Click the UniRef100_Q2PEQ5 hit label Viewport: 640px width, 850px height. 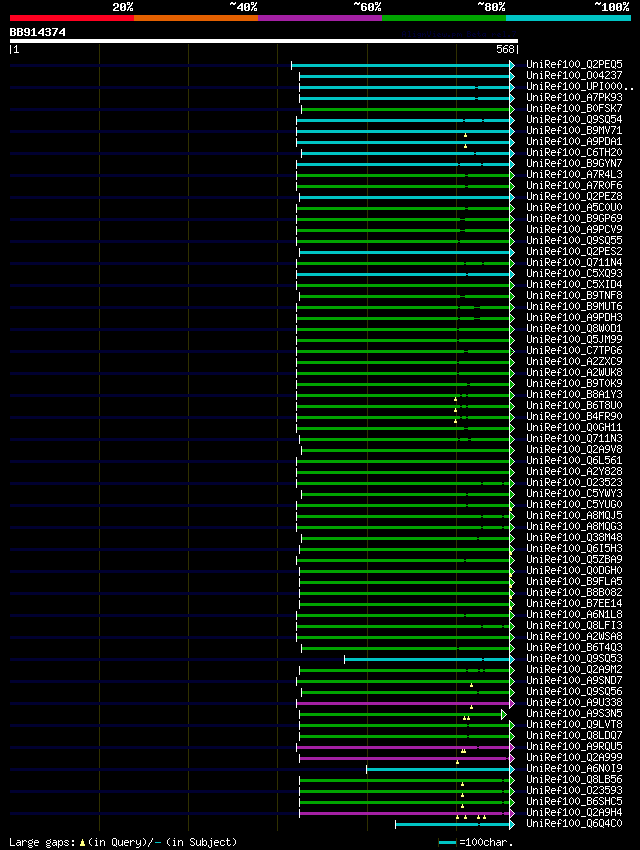point(574,65)
